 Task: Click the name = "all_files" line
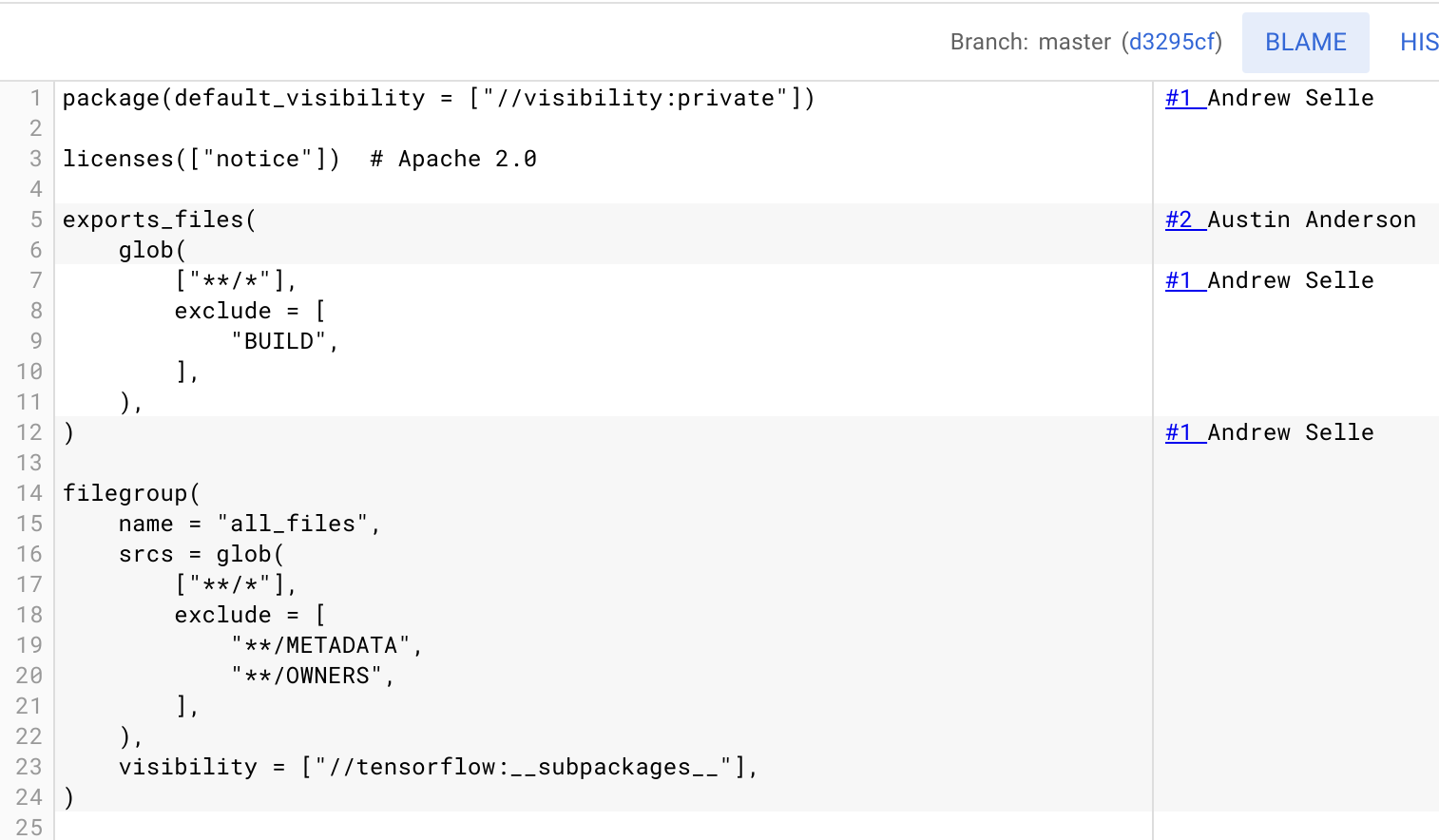coord(249,524)
